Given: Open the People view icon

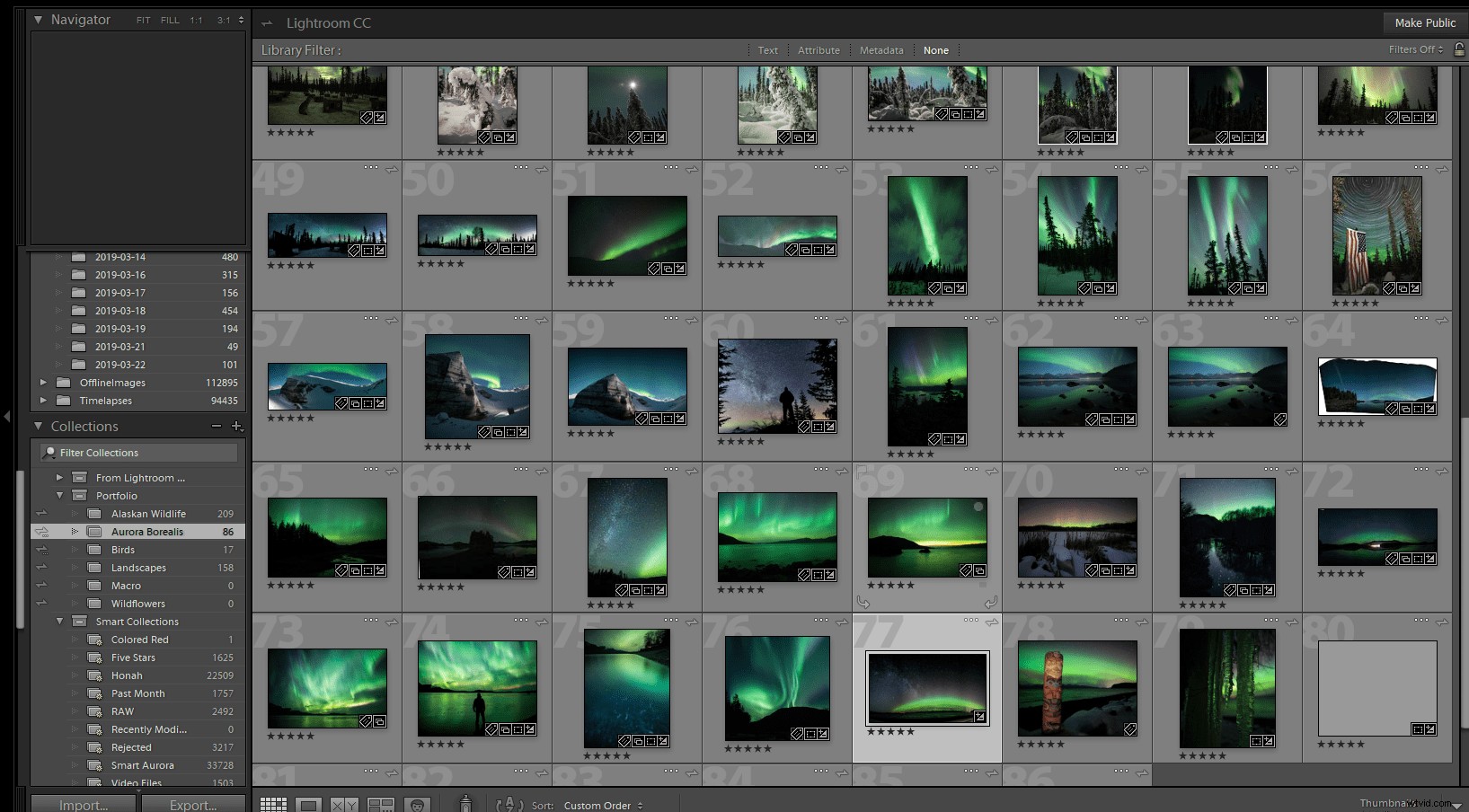Looking at the screenshot, I should [417, 805].
